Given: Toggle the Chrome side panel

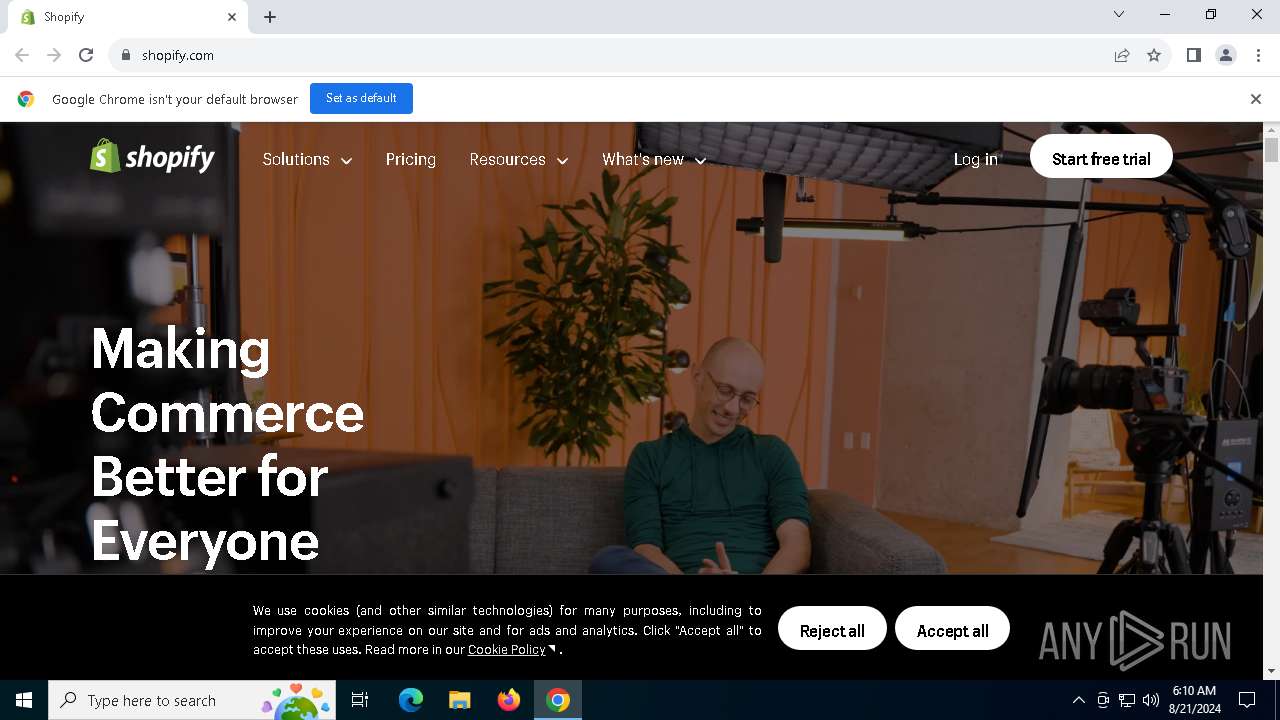Looking at the screenshot, I should coord(1193,55).
